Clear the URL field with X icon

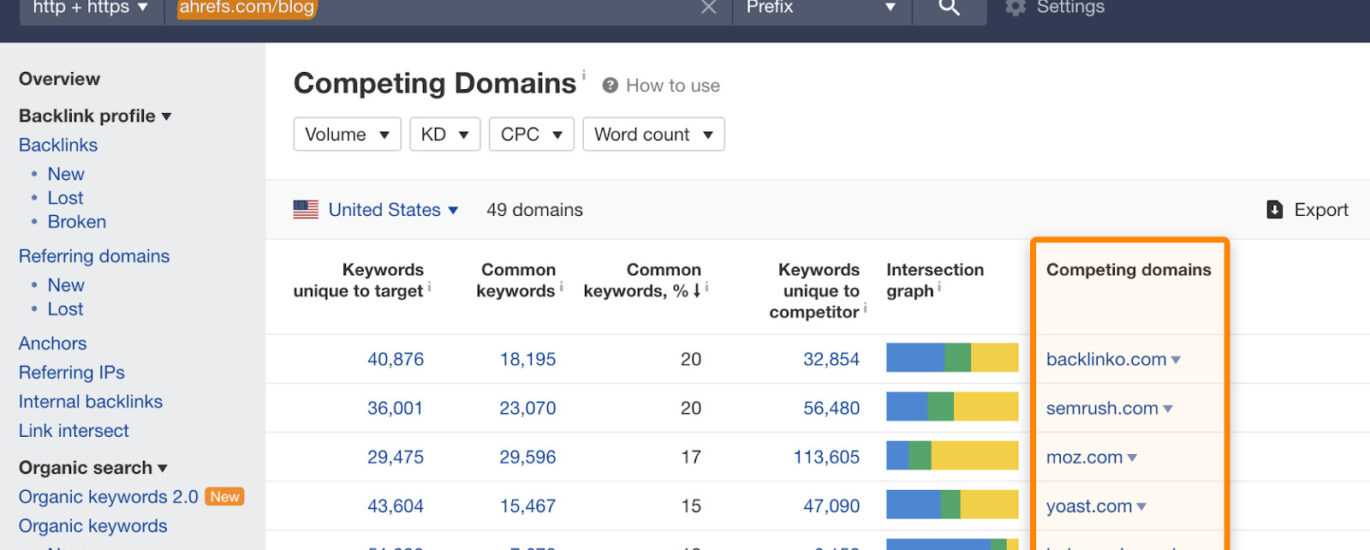(x=708, y=8)
